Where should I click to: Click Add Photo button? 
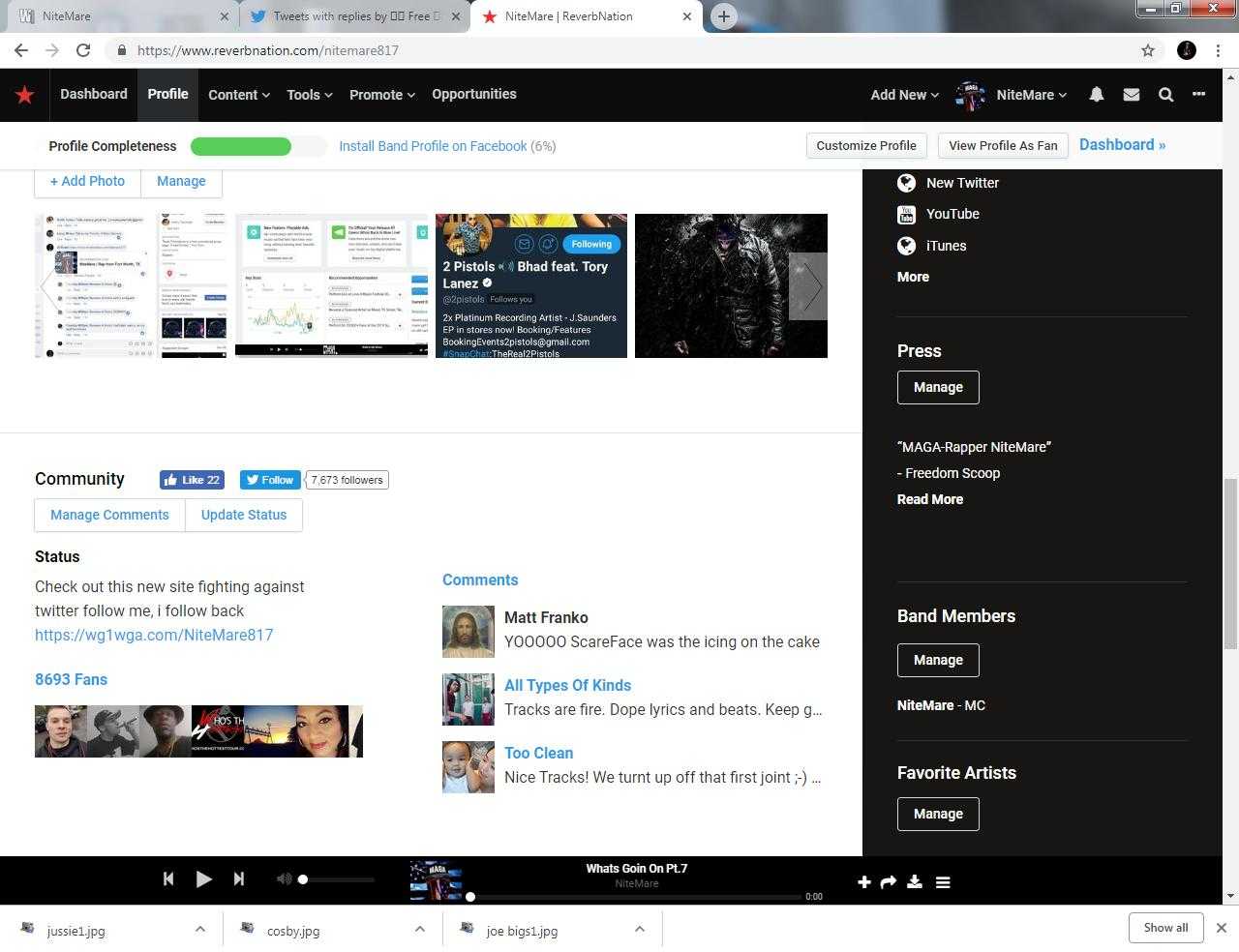88,181
